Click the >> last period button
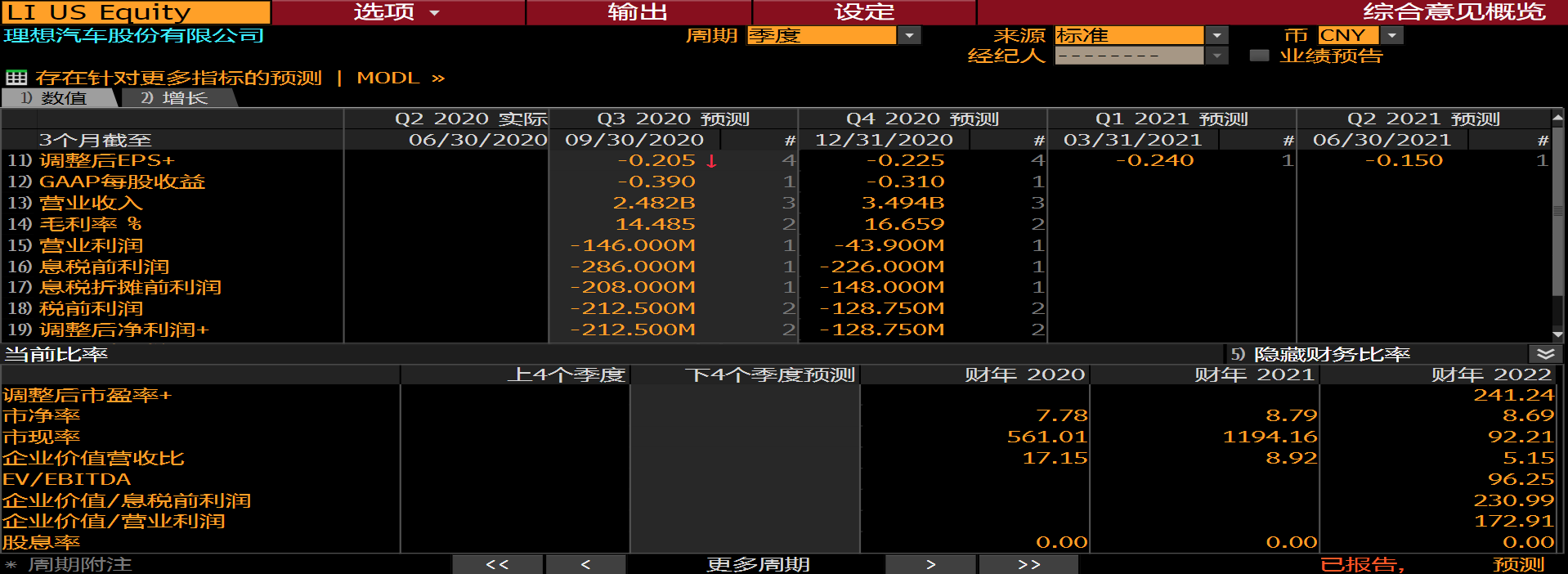This screenshot has width=1568, height=574. tap(1028, 564)
